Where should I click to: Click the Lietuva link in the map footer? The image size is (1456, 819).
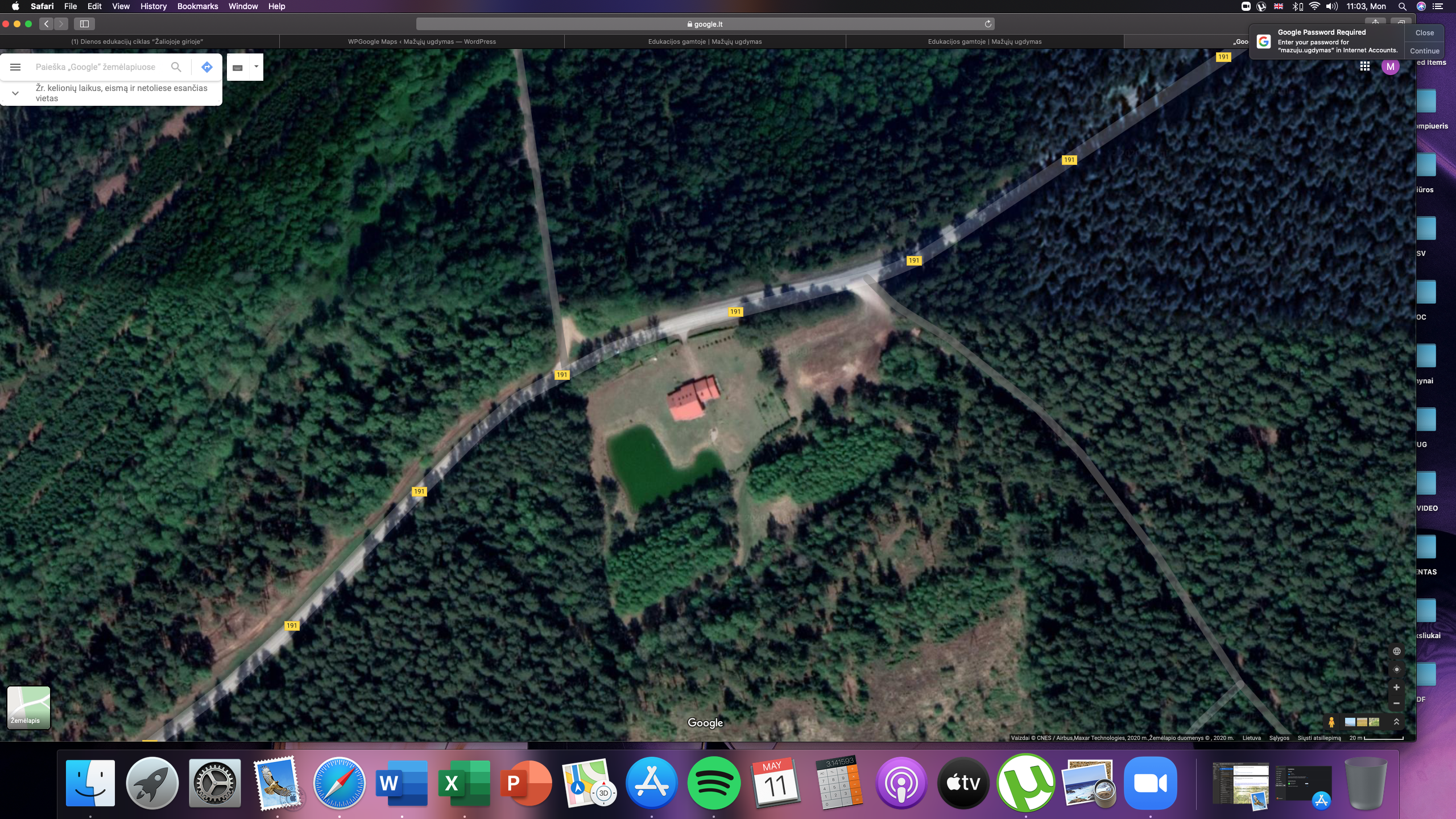[x=1251, y=738]
